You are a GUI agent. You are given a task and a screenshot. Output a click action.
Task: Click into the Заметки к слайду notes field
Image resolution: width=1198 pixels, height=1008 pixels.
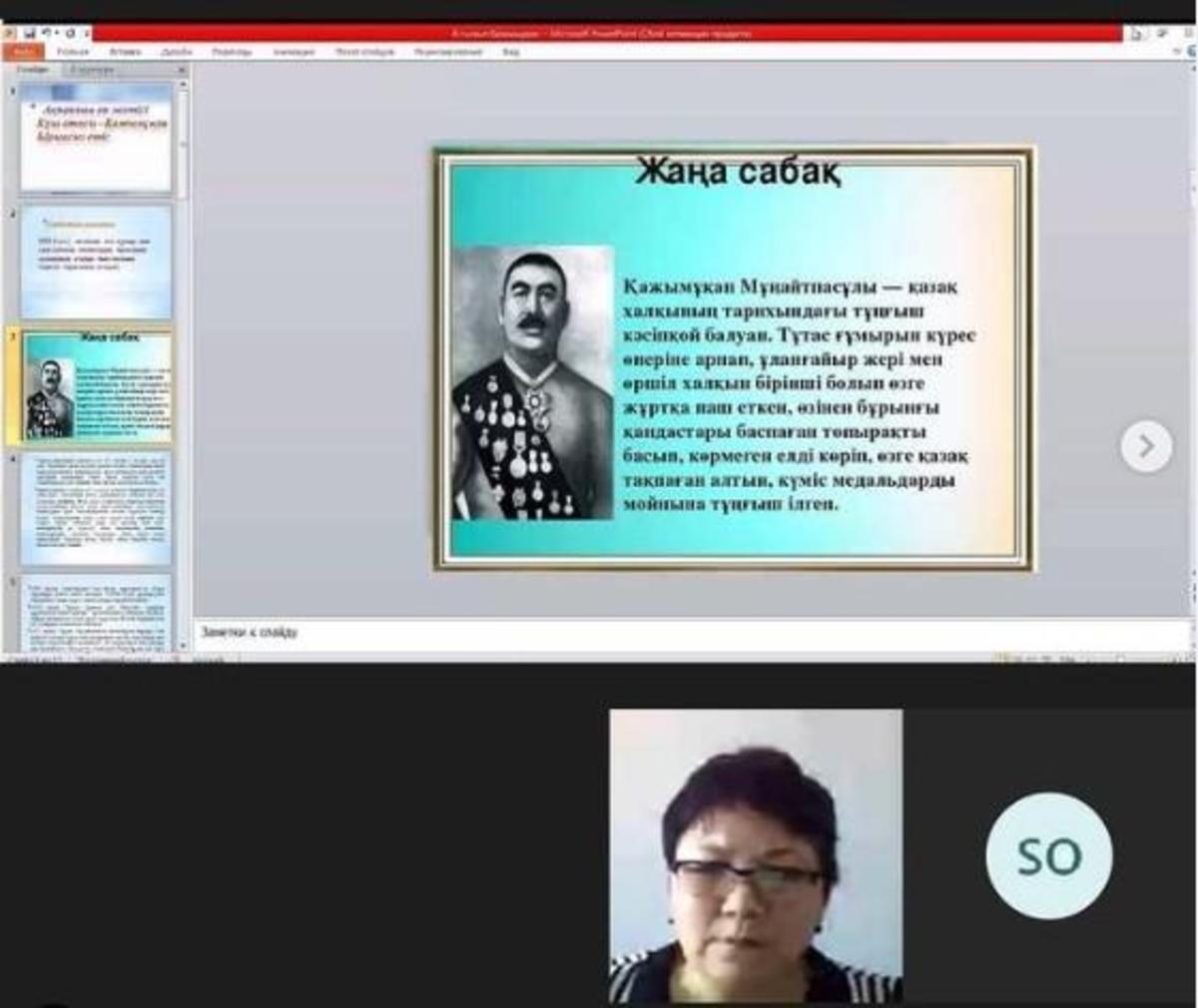[689, 633]
